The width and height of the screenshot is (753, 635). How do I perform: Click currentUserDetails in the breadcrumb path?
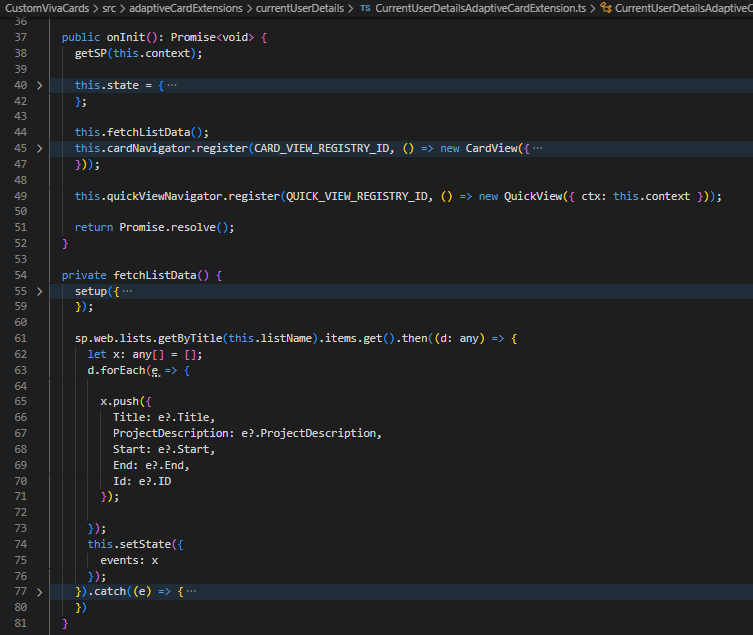(298, 8)
